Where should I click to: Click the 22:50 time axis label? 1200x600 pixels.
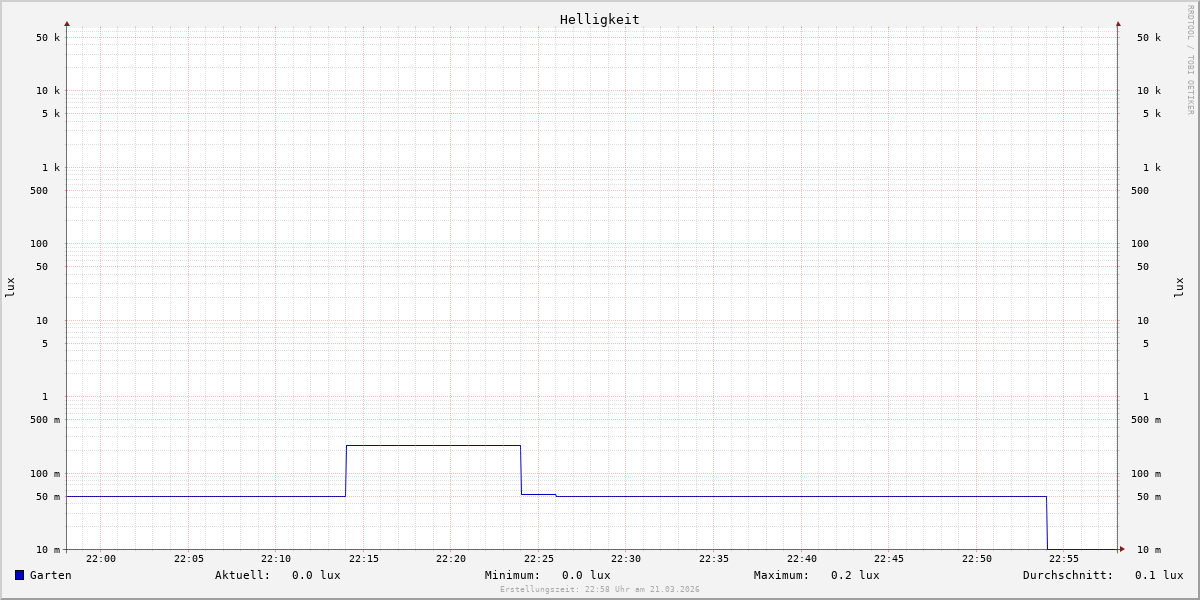pos(977,559)
